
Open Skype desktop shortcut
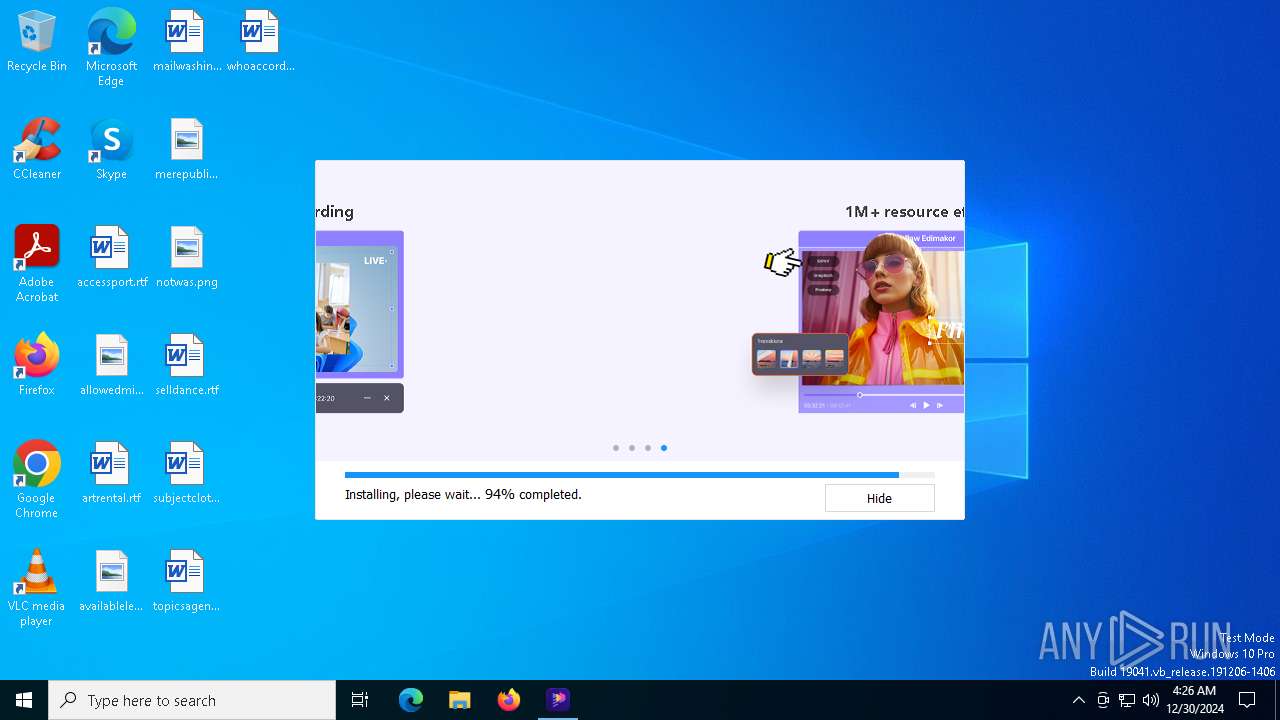[111, 149]
